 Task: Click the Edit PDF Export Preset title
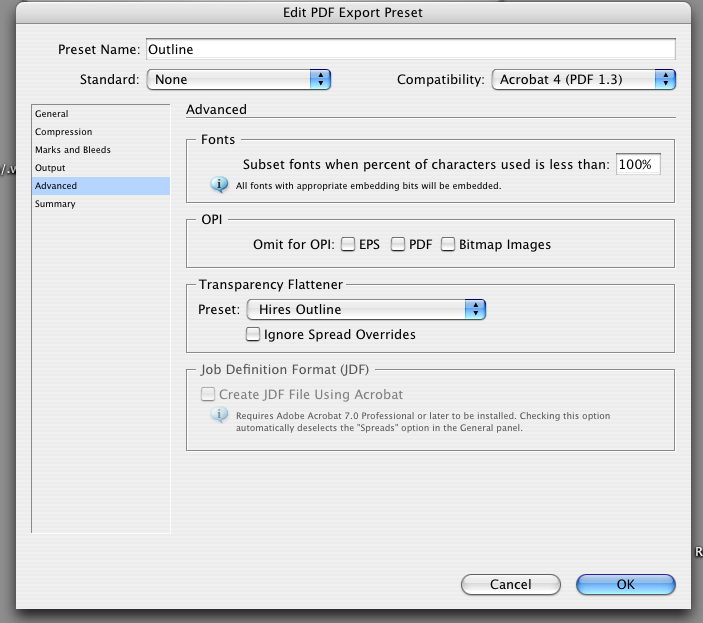tap(353, 13)
